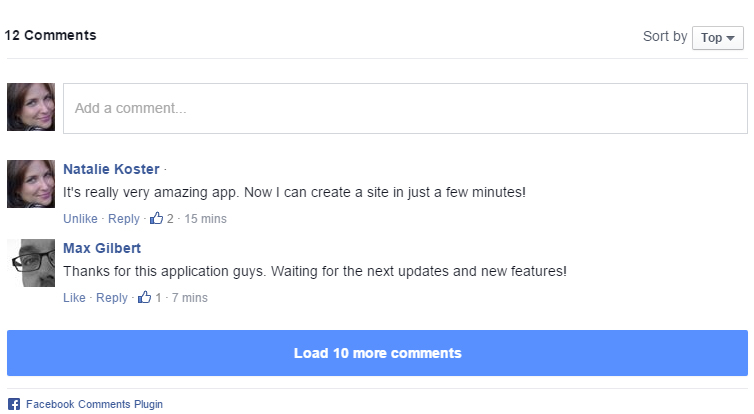Click your profile avatar beside the comment box
This screenshot has height=414, width=754.
pyautogui.click(x=31, y=107)
